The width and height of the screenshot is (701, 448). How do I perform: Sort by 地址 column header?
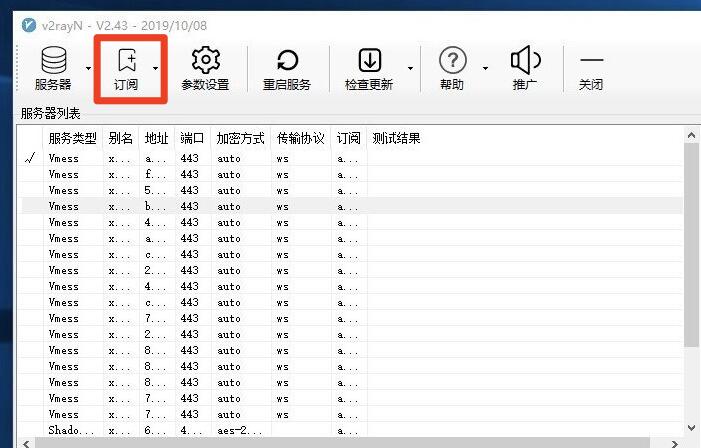[157, 138]
